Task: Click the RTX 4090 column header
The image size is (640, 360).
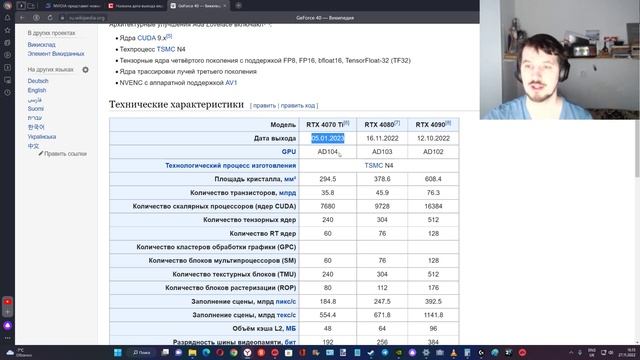Action: coord(433,124)
